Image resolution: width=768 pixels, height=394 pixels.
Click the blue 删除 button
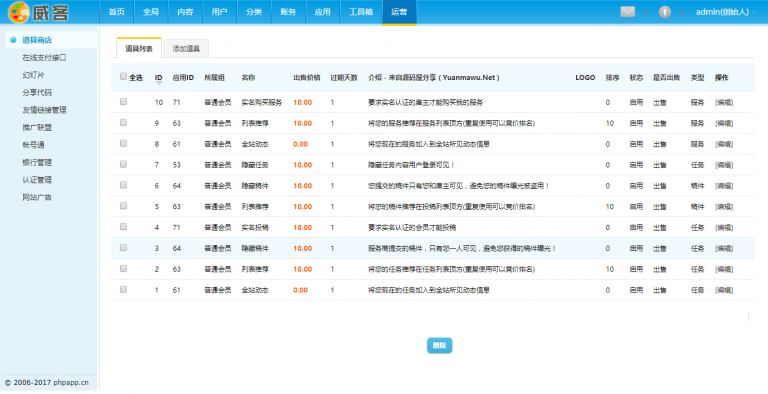tap(439, 345)
